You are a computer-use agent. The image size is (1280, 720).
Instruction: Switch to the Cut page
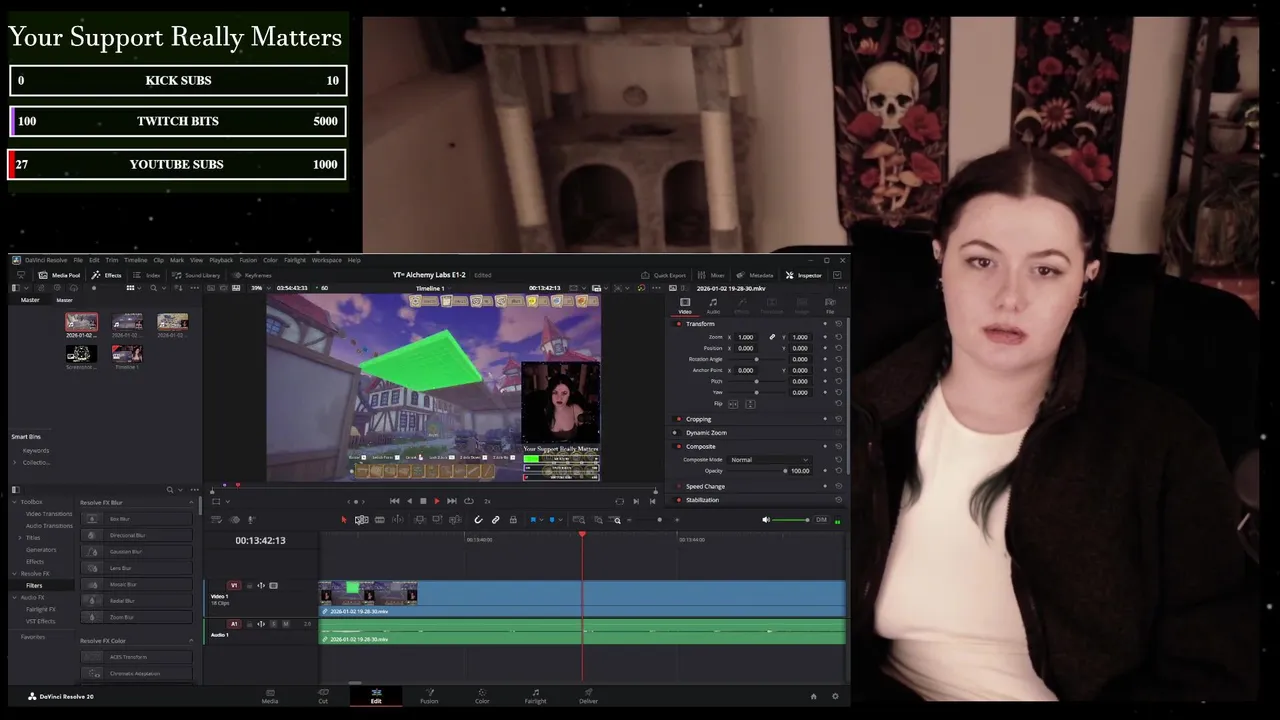323,695
